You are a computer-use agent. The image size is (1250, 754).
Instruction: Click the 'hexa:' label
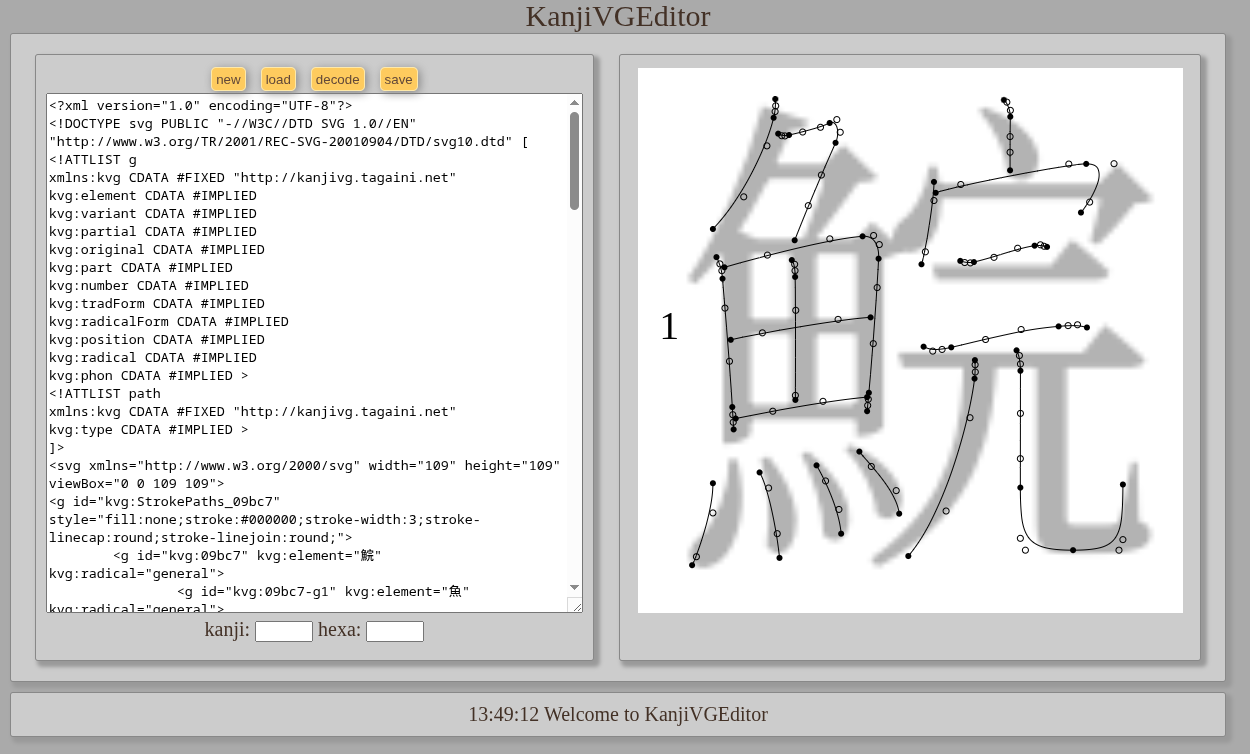coord(339,630)
